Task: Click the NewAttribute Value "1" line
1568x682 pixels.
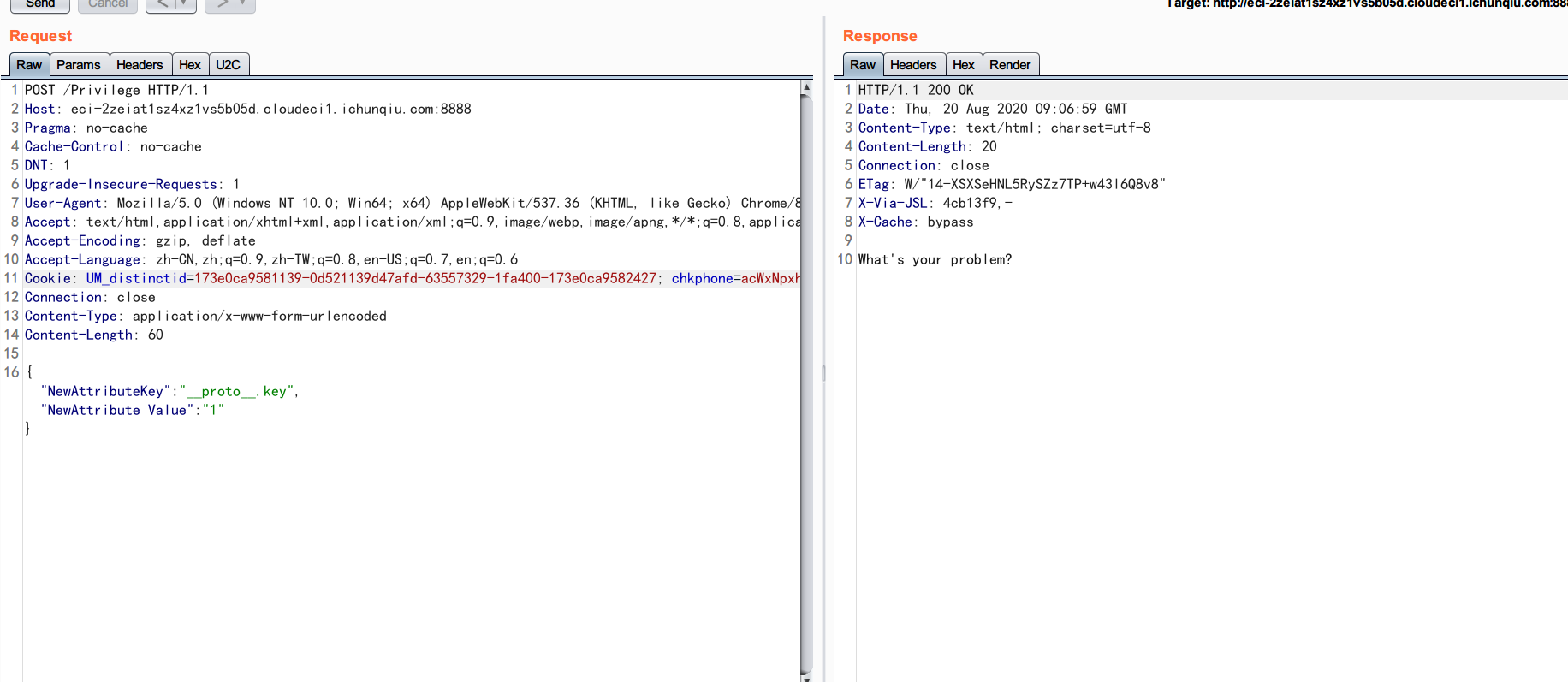Action: click(133, 410)
